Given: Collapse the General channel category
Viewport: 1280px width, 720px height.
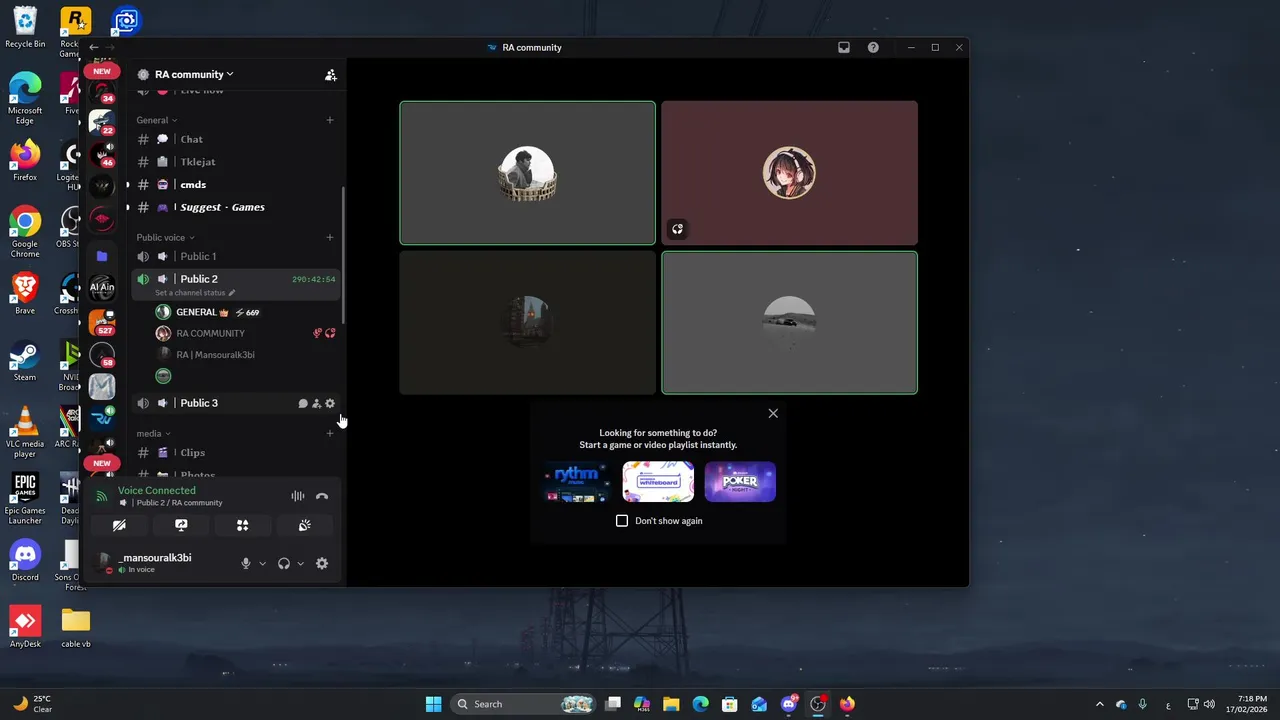Looking at the screenshot, I should coord(156,120).
